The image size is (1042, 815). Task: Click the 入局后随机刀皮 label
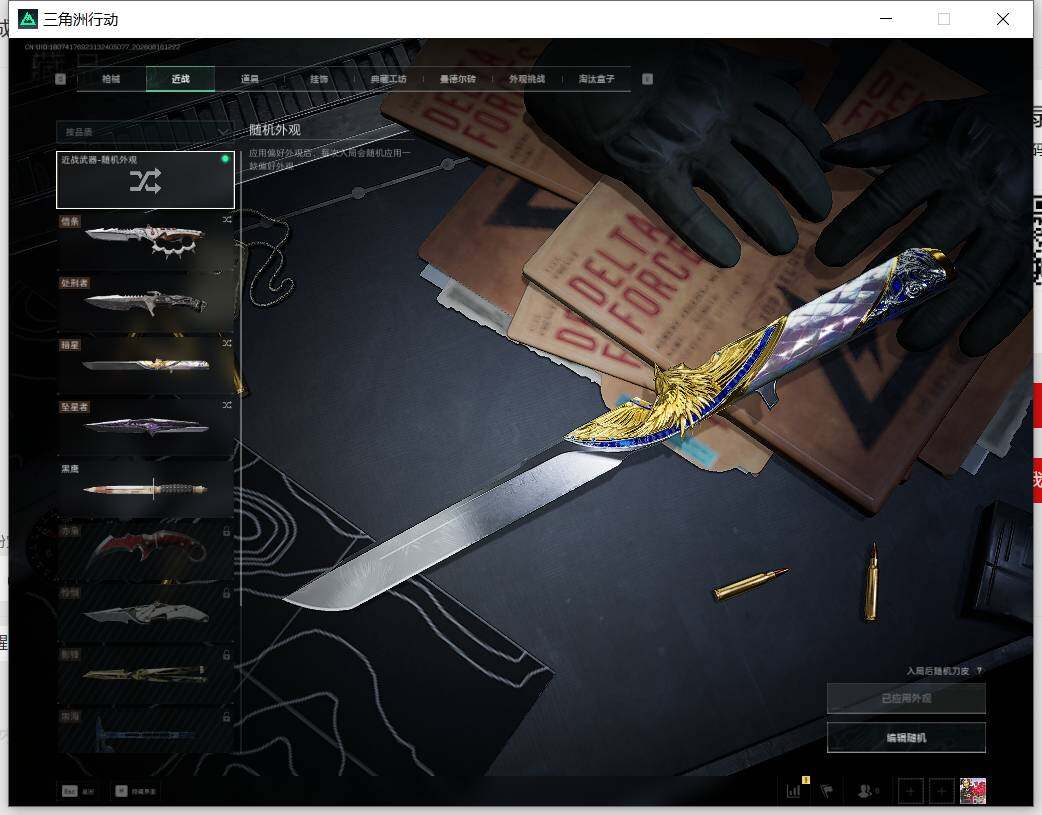click(x=938, y=671)
